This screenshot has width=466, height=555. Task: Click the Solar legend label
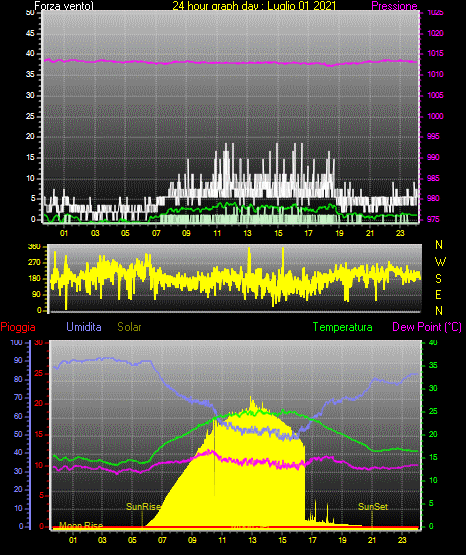coord(129,327)
